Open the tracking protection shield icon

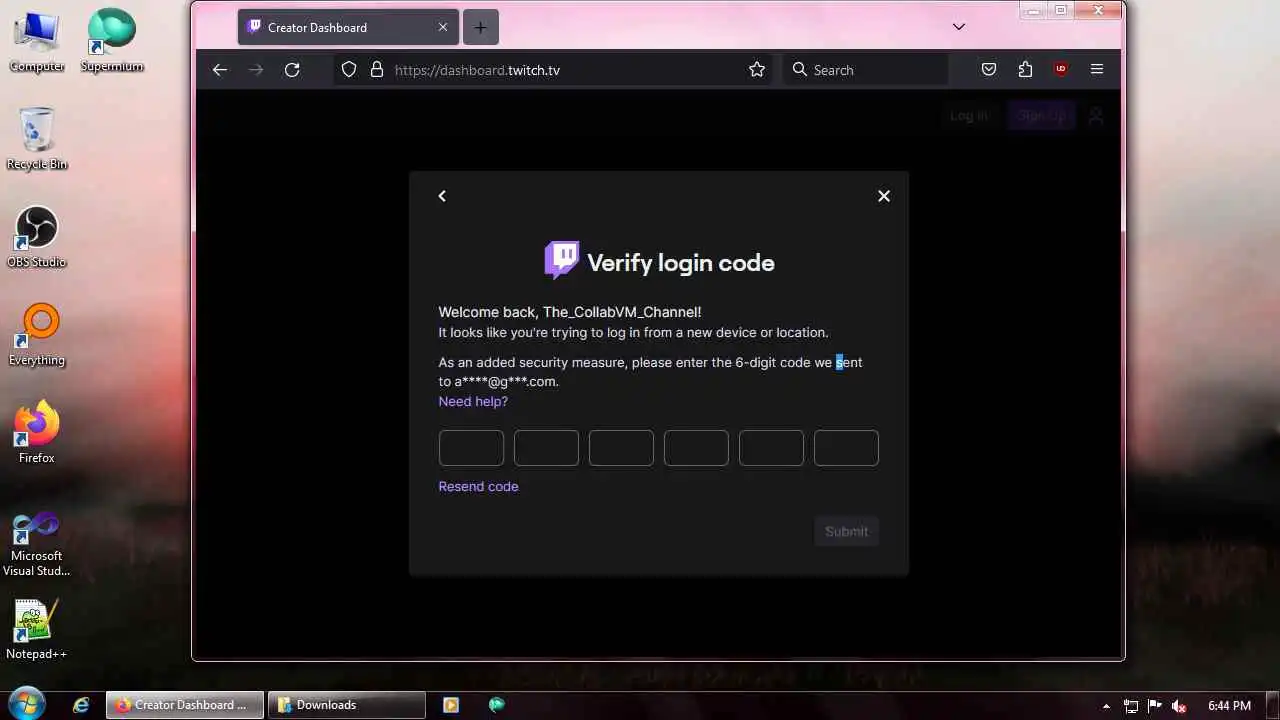(x=349, y=70)
